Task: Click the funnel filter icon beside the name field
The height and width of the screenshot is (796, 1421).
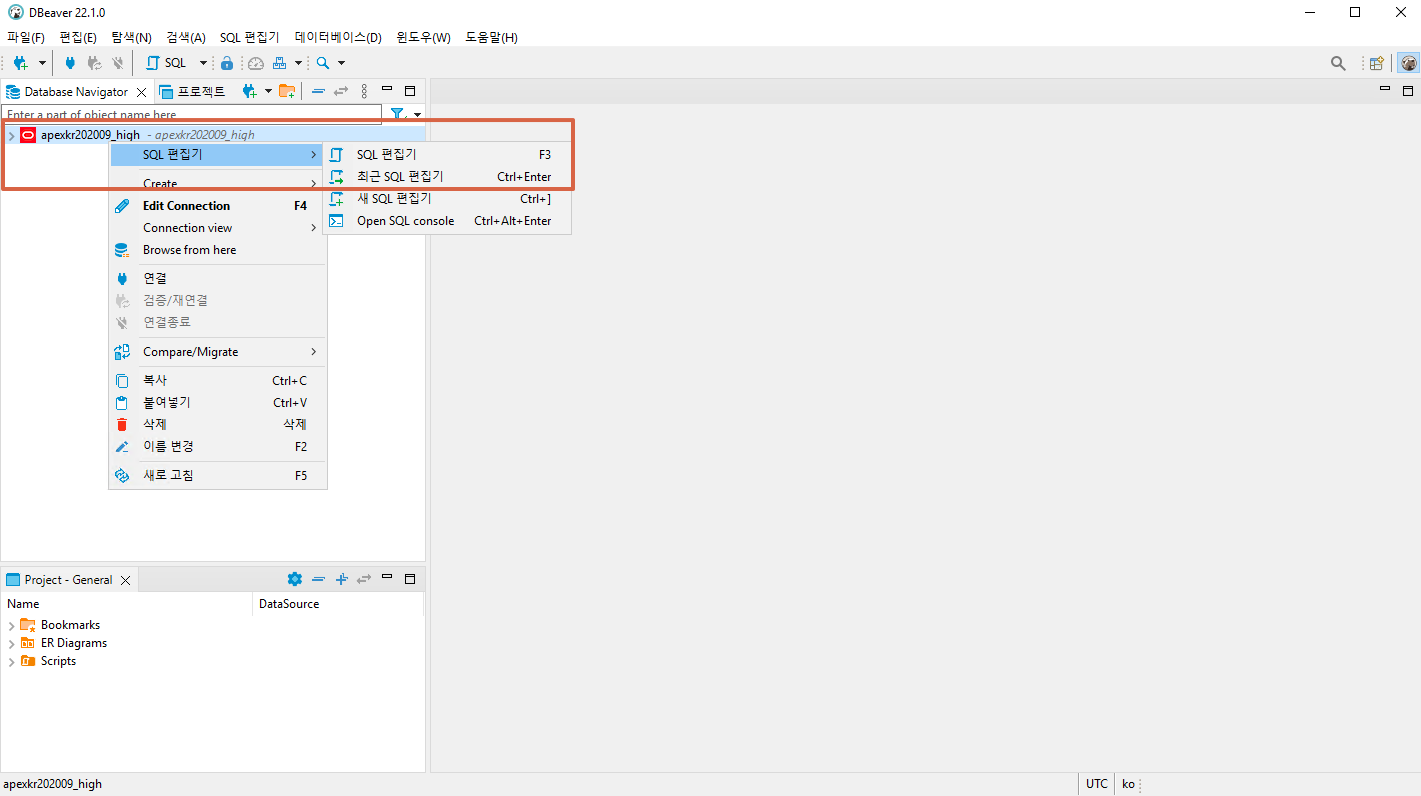Action: pyautogui.click(x=397, y=114)
